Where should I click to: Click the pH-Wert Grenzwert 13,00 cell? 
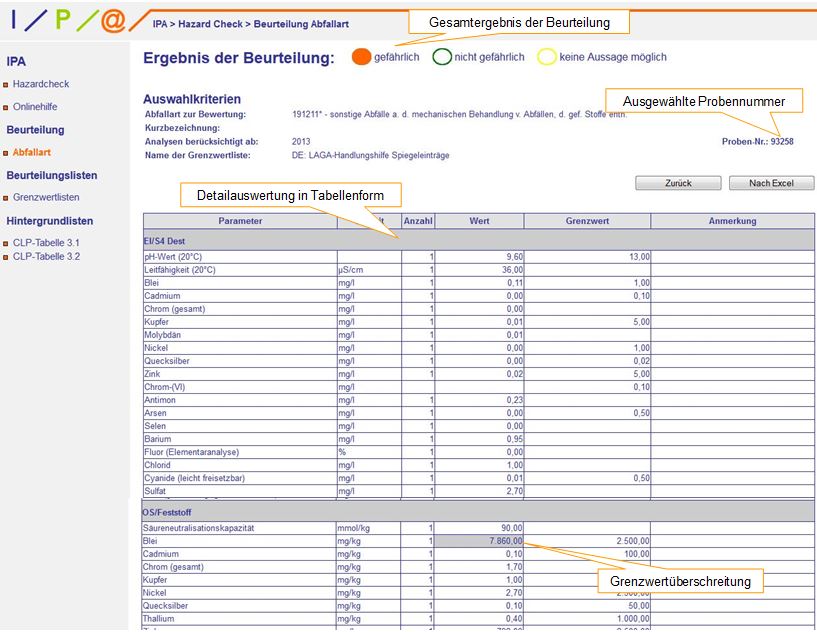(587, 257)
